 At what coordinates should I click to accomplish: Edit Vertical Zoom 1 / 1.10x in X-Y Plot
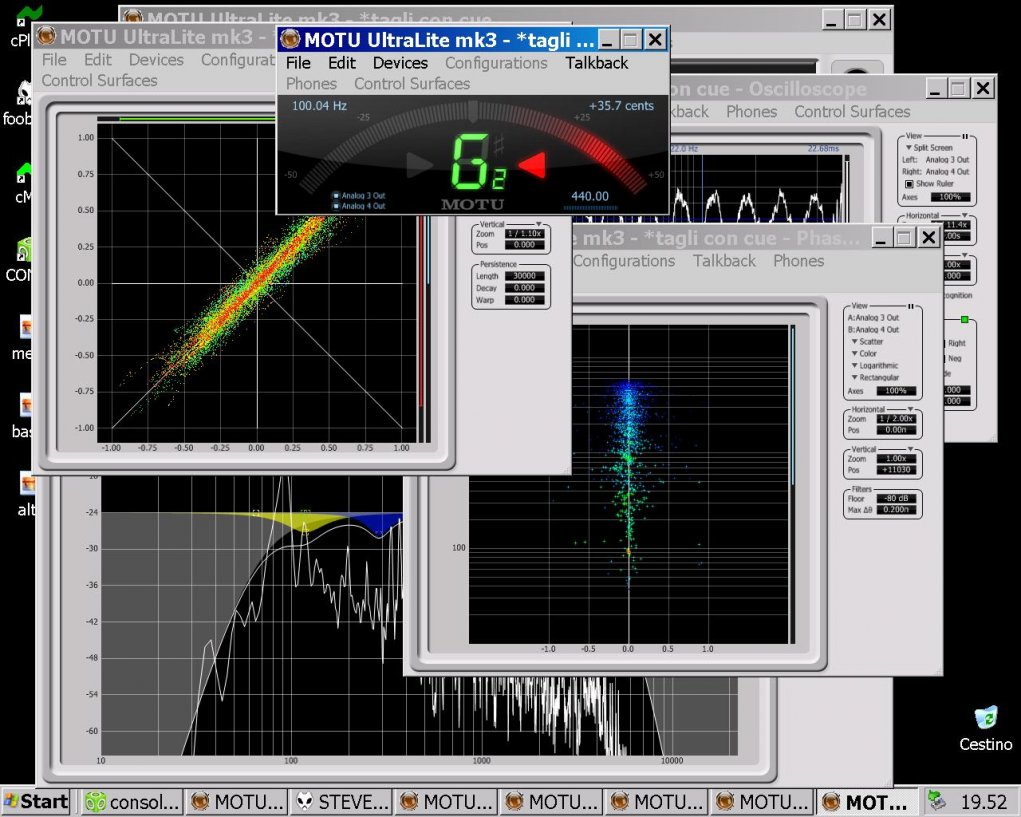(x=524, y=234)
